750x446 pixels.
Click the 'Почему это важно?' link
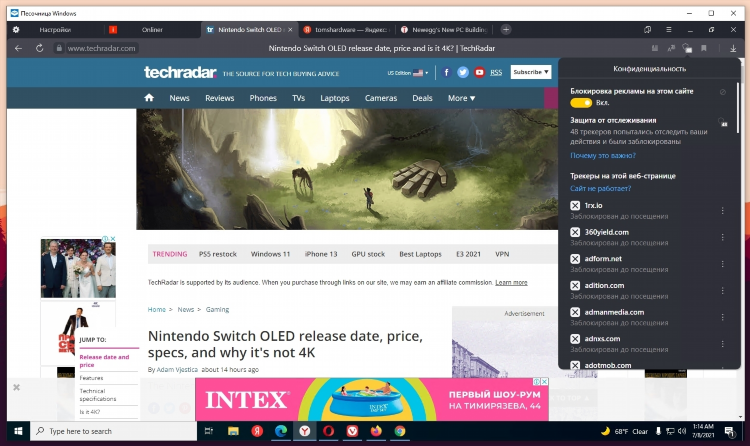point(603,156)
